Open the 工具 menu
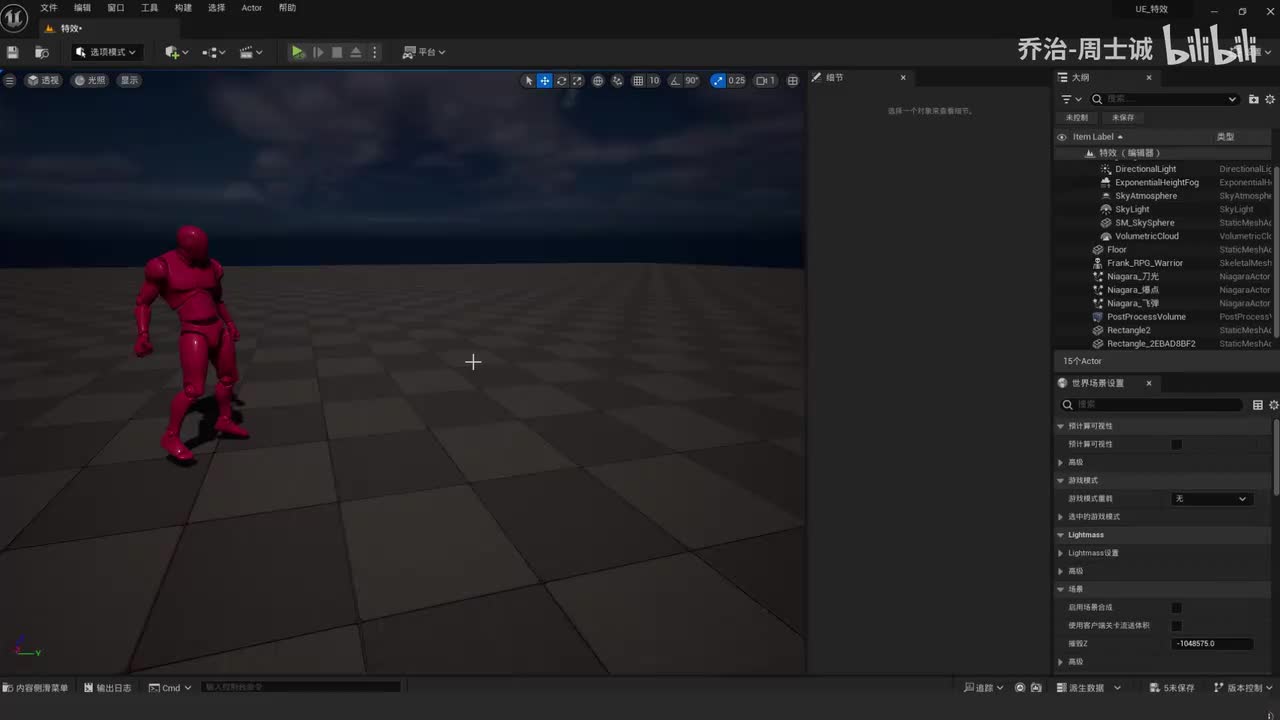 point(149,8)
